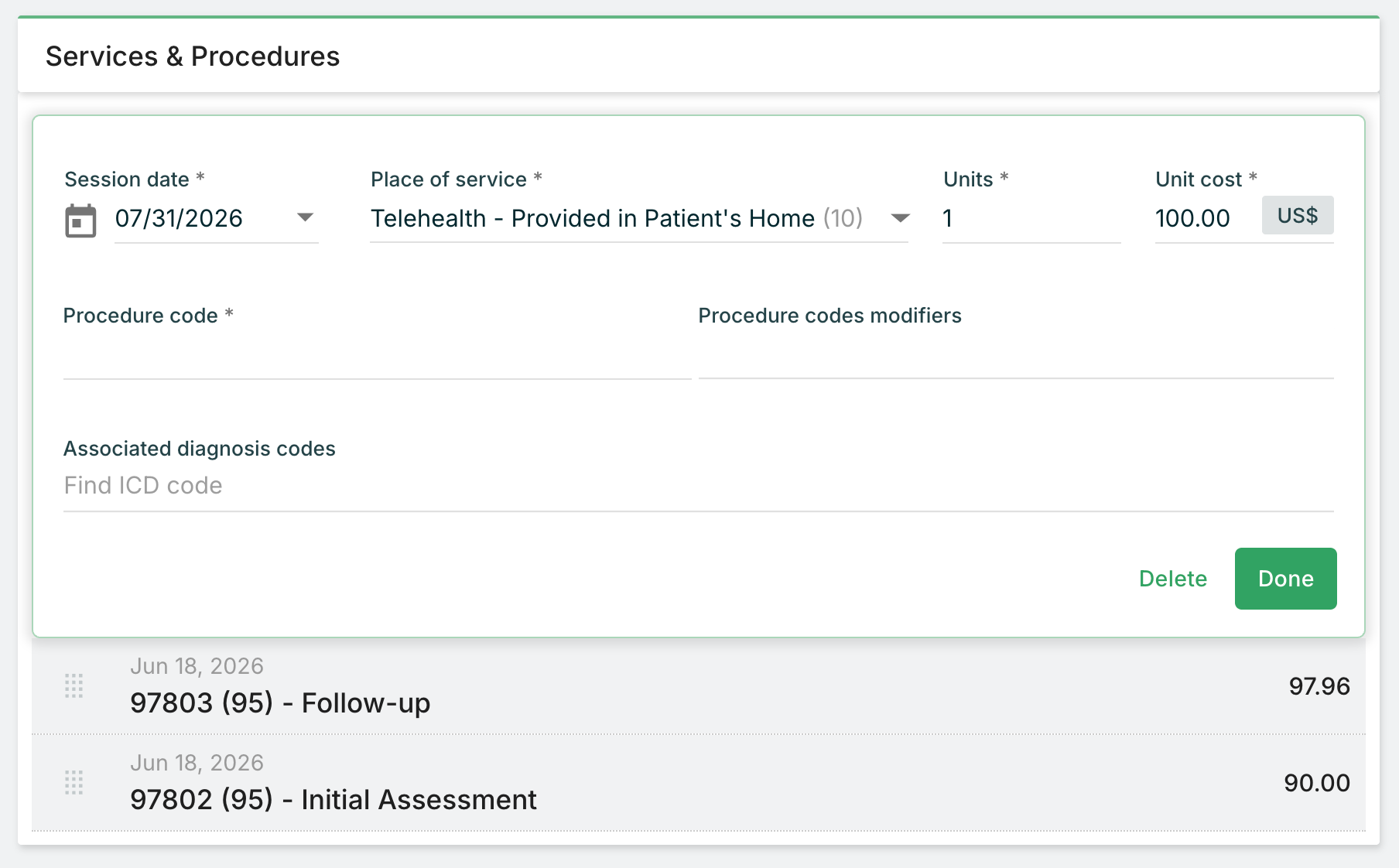
Task: Grab the drag handle for 97803 Follow-up
Action: (x=74, y=685)
